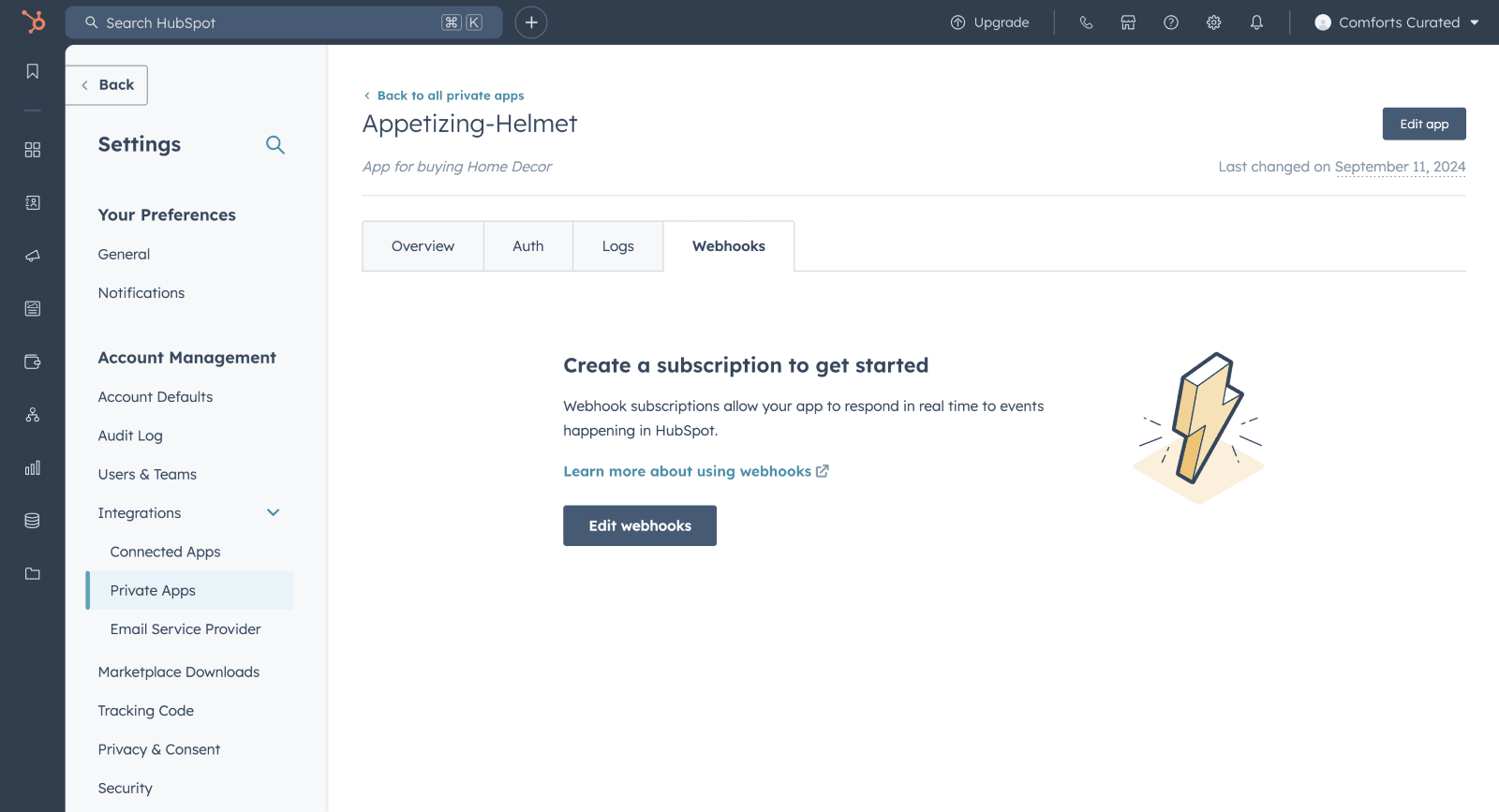Open Notifications preferences

point(141,293)
